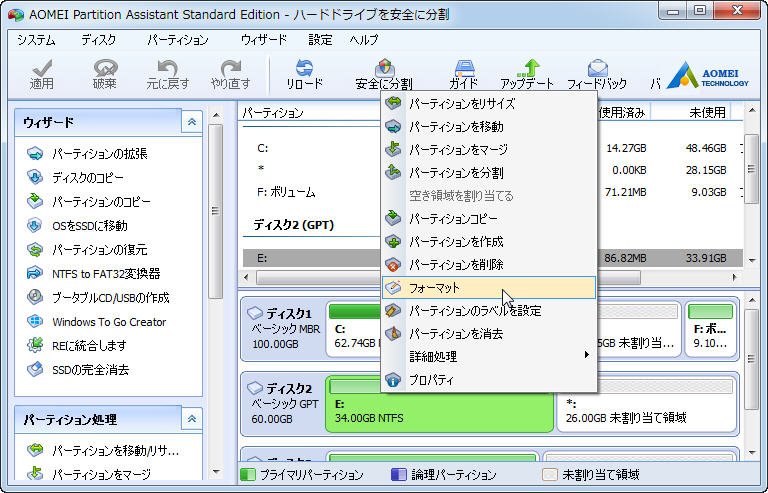Open the ヘルプ menu
This screenshot has height=493, width=768.
click(x=364, y=40)
